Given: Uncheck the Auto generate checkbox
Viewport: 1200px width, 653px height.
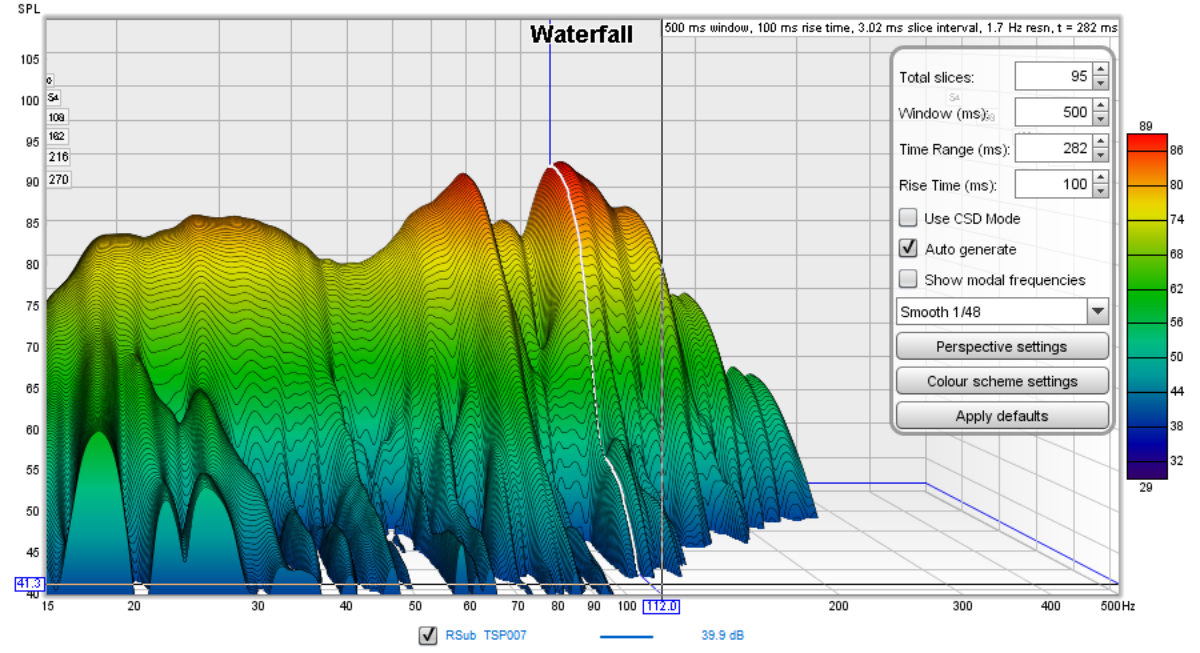Looking at the screenshot, I should pos(908,249).
